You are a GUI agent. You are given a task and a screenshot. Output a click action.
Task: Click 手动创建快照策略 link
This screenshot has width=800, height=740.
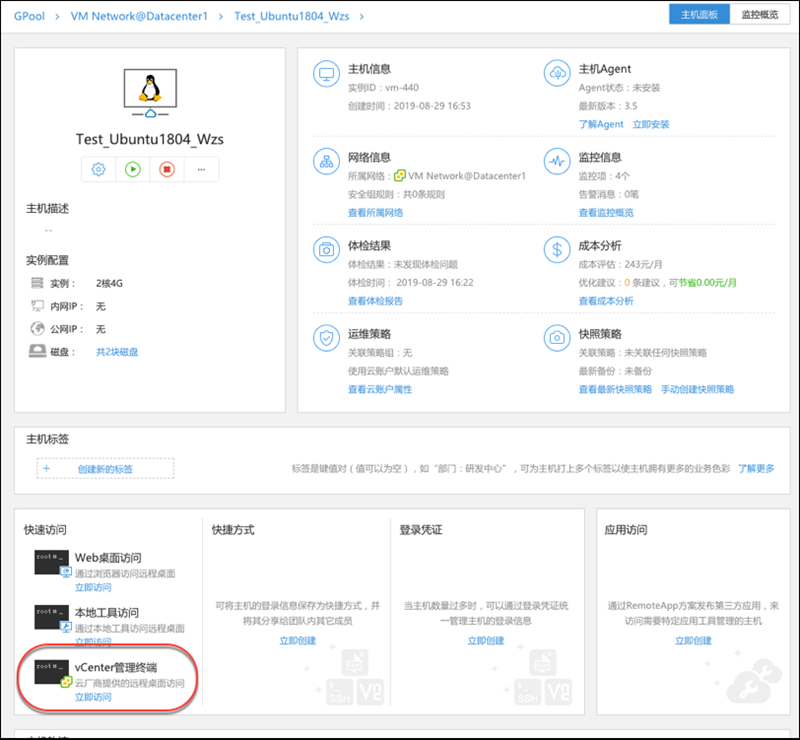tap(697, 389)
